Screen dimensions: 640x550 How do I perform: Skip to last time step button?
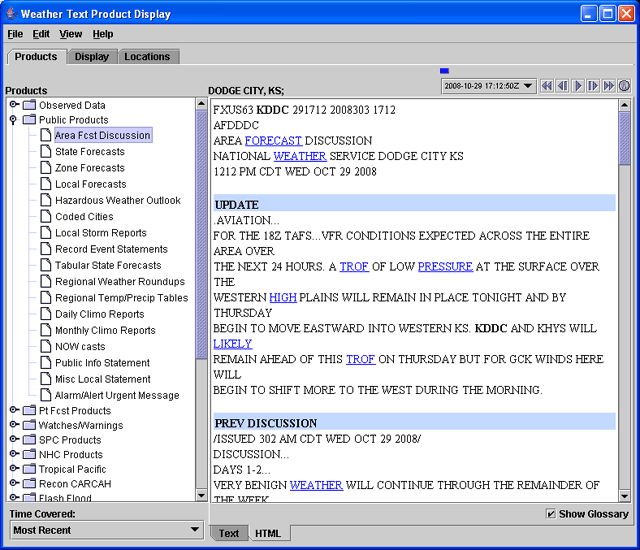pyautogui.click(x=608, y=86)
